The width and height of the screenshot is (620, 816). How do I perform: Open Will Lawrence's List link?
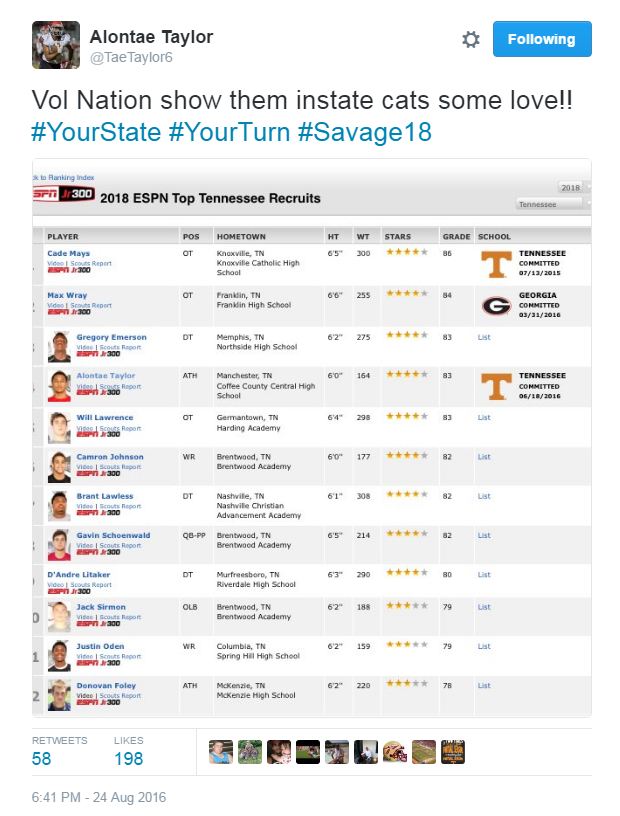click(484, 417)
